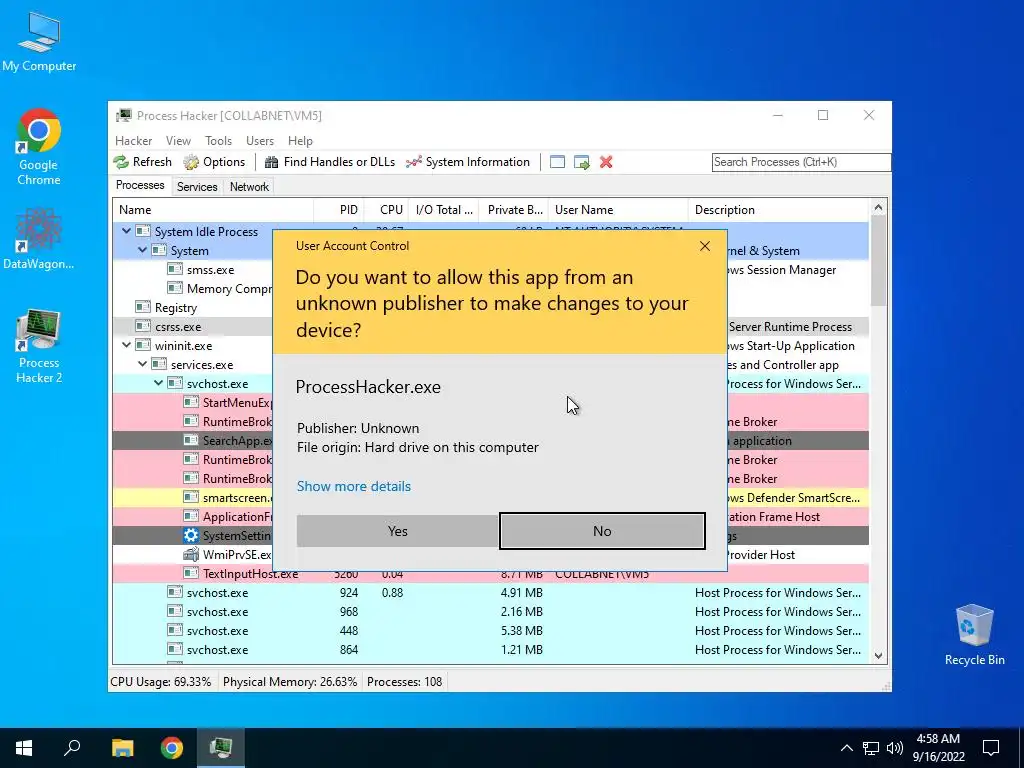Viewport: 1024px width, 768px height.
Task: Click the process list scroll up arrow
Action: click(878, 208)
